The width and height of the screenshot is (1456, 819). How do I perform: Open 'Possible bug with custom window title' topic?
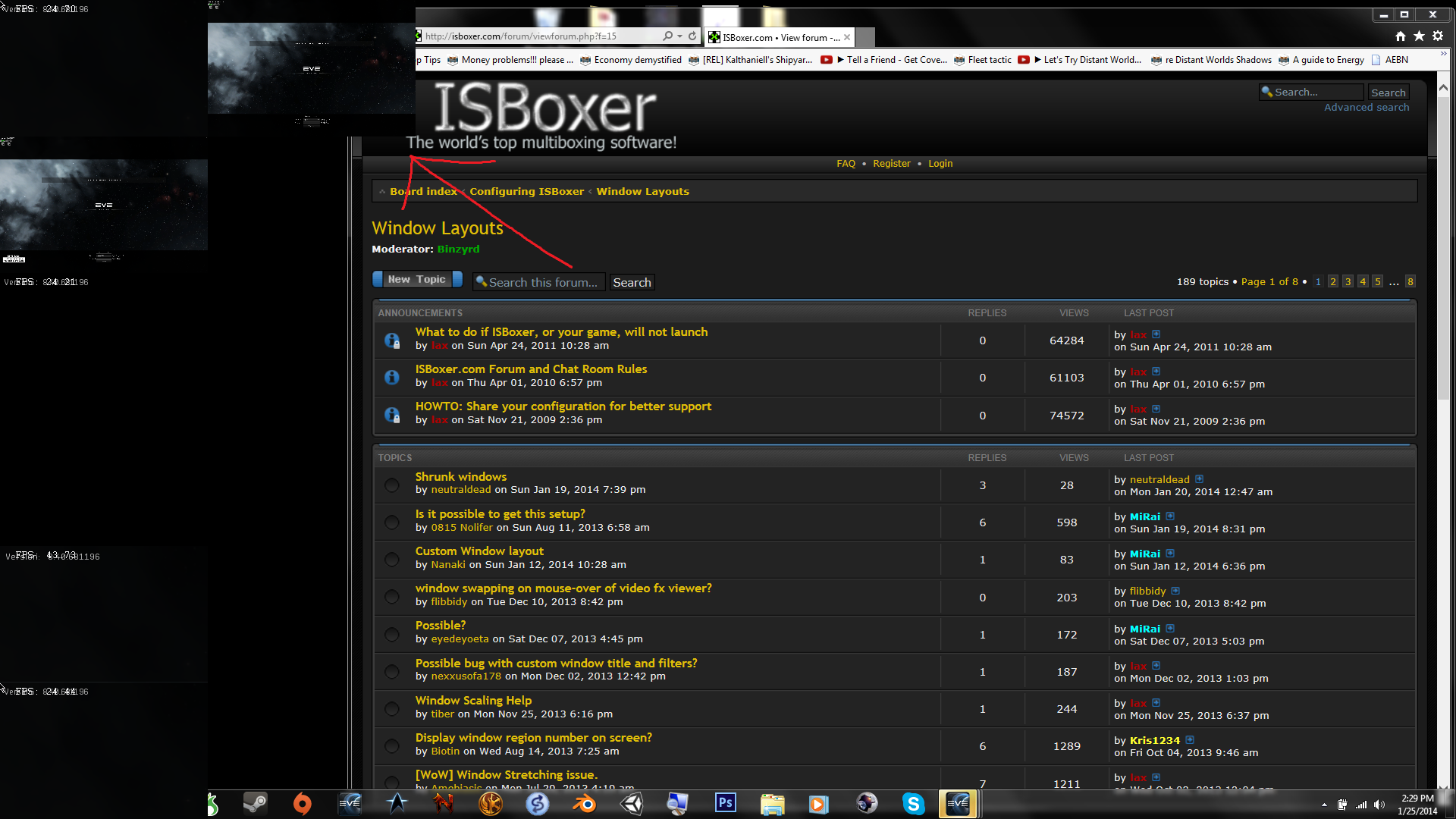(556, 663)
